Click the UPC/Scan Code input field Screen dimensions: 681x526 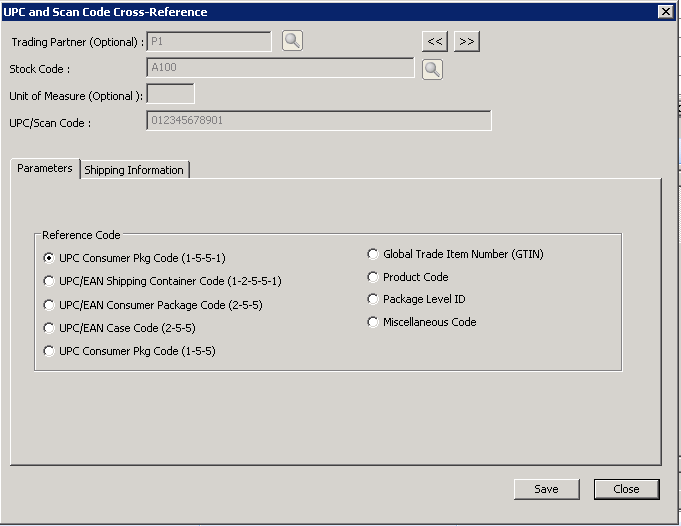319,121
